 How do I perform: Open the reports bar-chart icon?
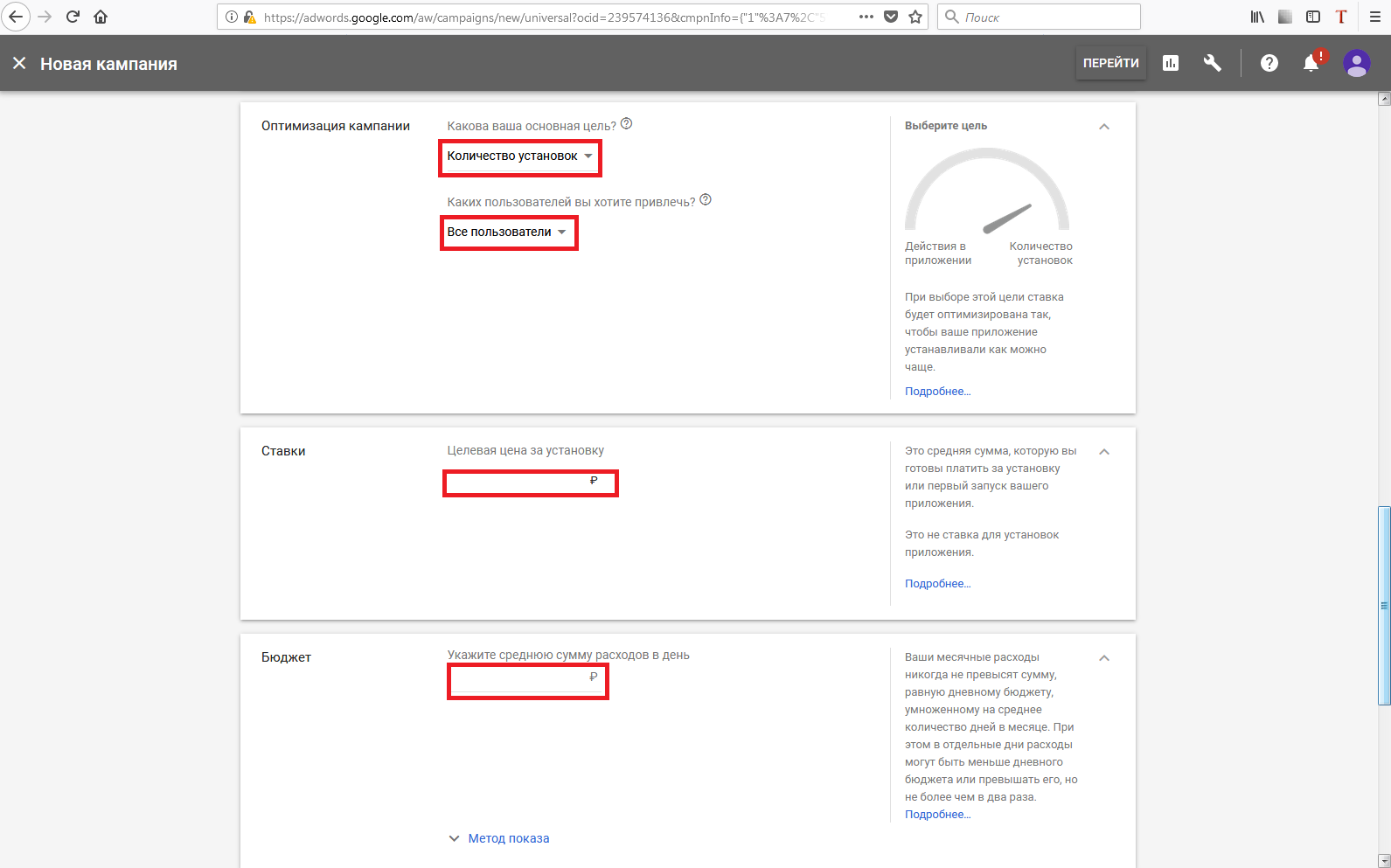point(1171,63)
